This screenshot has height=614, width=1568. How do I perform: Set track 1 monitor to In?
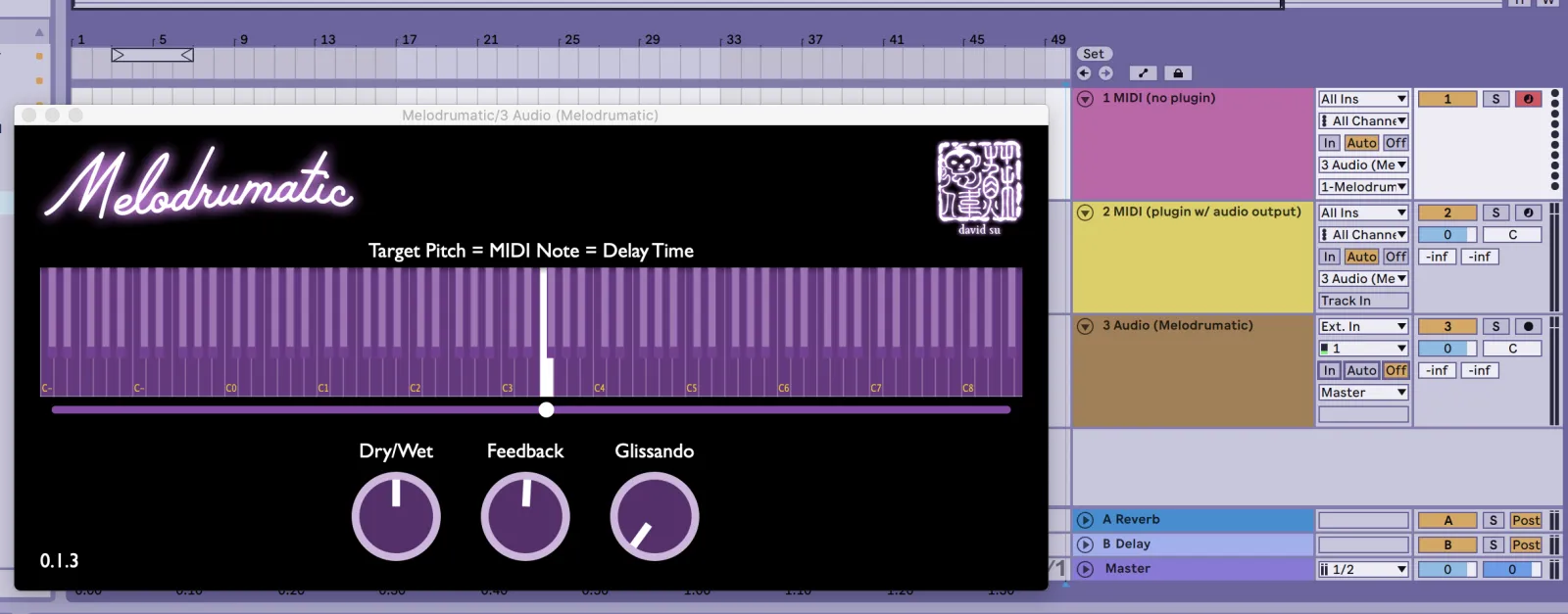[x=1329, y=143]
